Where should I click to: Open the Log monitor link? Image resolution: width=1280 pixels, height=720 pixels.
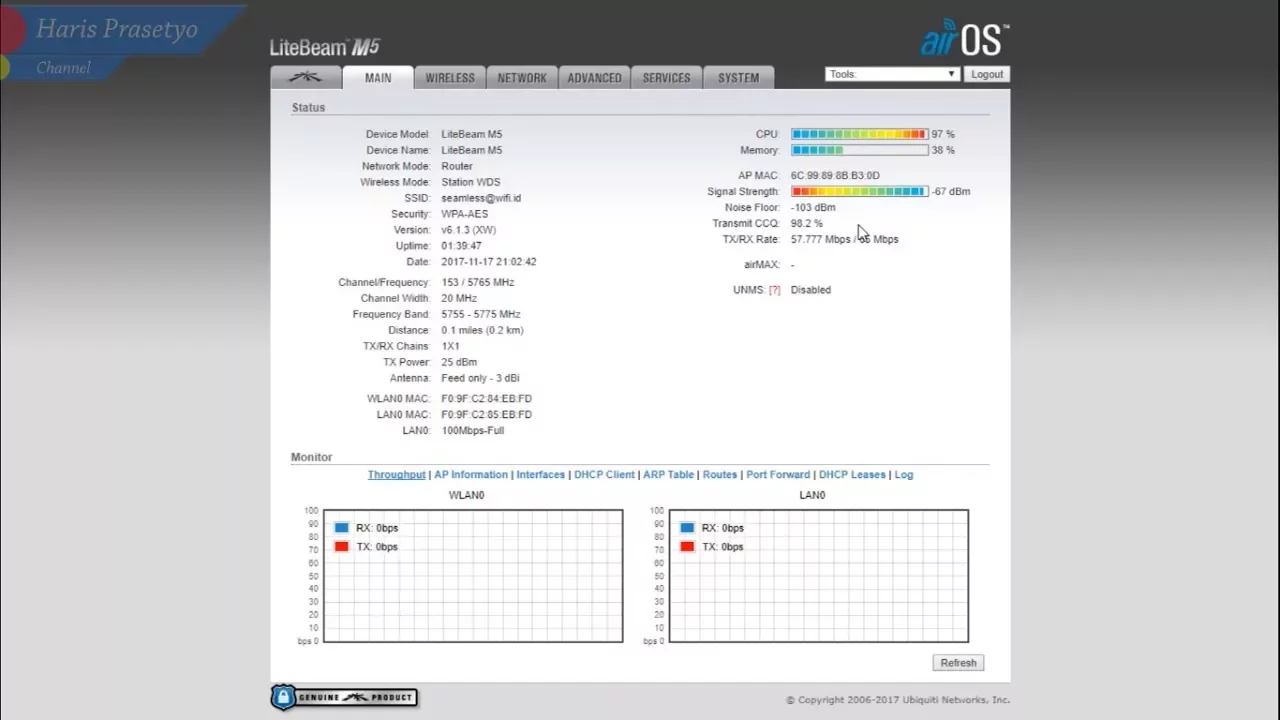904,474
